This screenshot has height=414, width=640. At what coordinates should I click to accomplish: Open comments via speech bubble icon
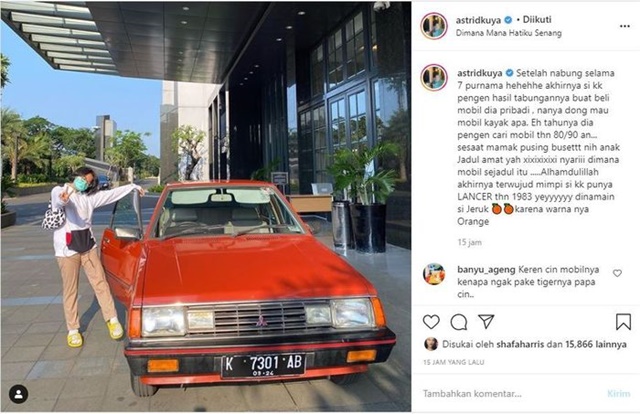tap(459, 322)
